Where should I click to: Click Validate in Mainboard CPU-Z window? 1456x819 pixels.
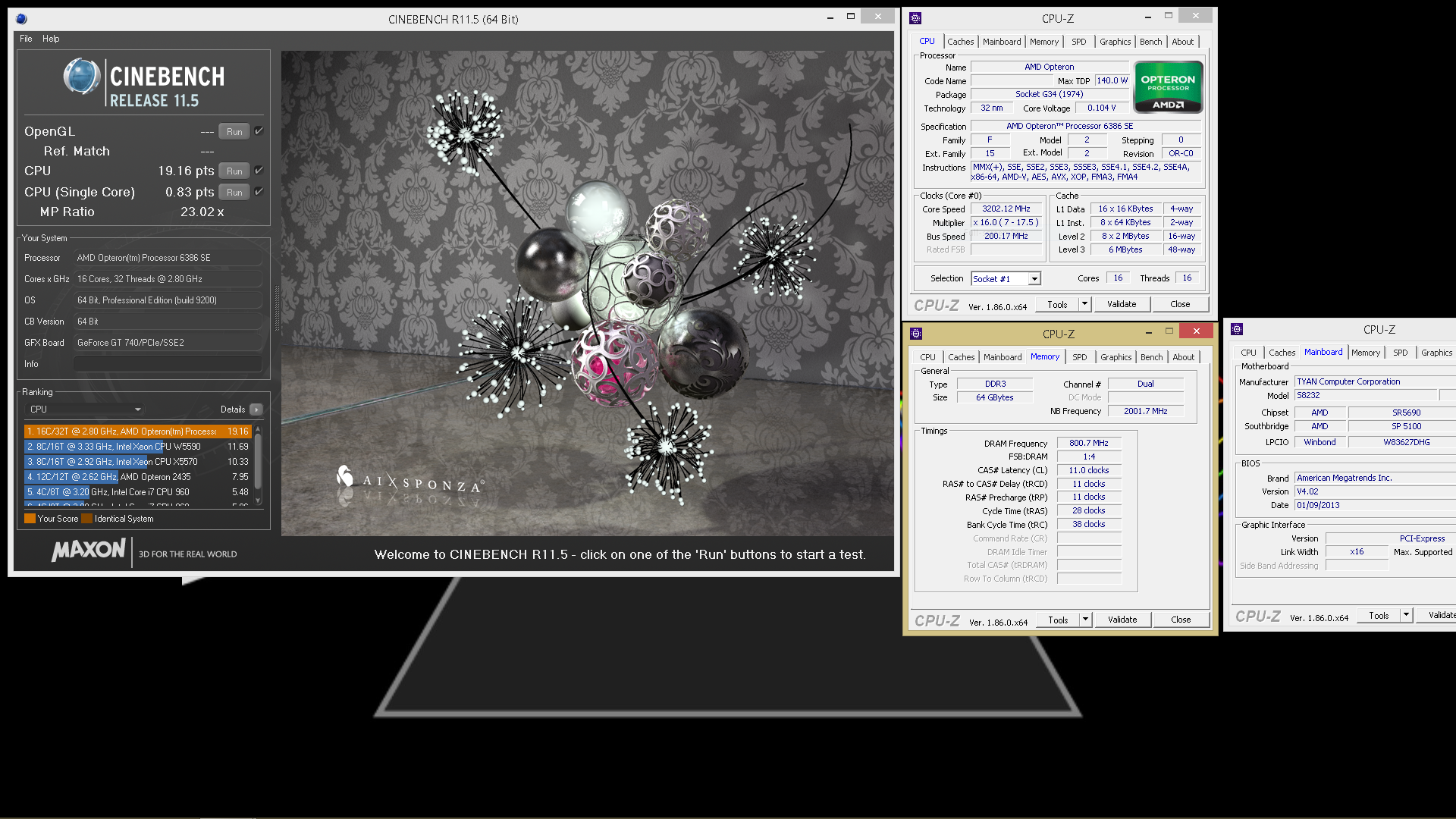pyautogui.click(x=1438, y=615)
